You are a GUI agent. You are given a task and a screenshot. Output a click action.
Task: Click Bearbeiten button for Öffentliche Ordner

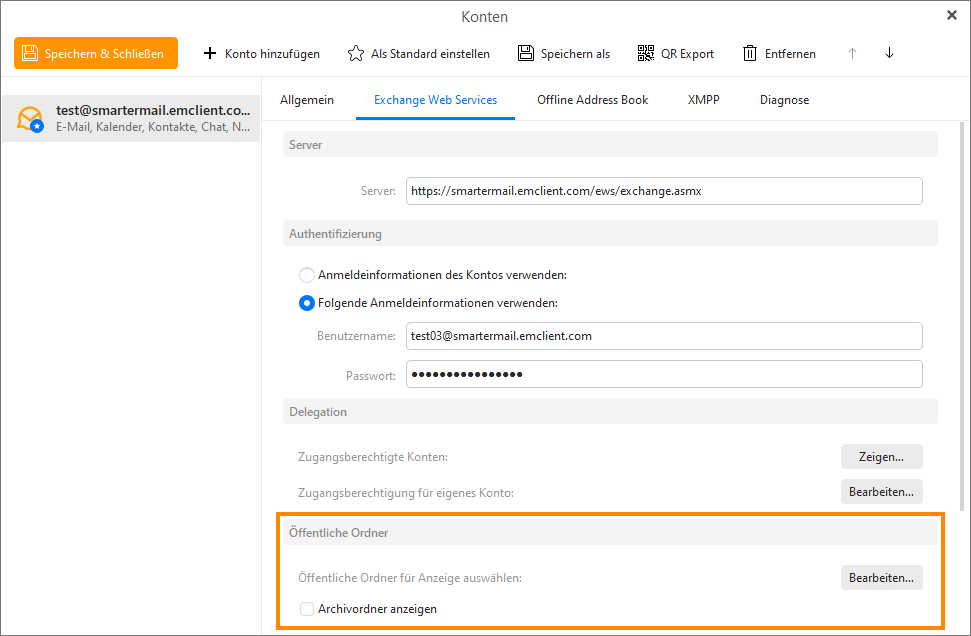[x=881, y=578]
